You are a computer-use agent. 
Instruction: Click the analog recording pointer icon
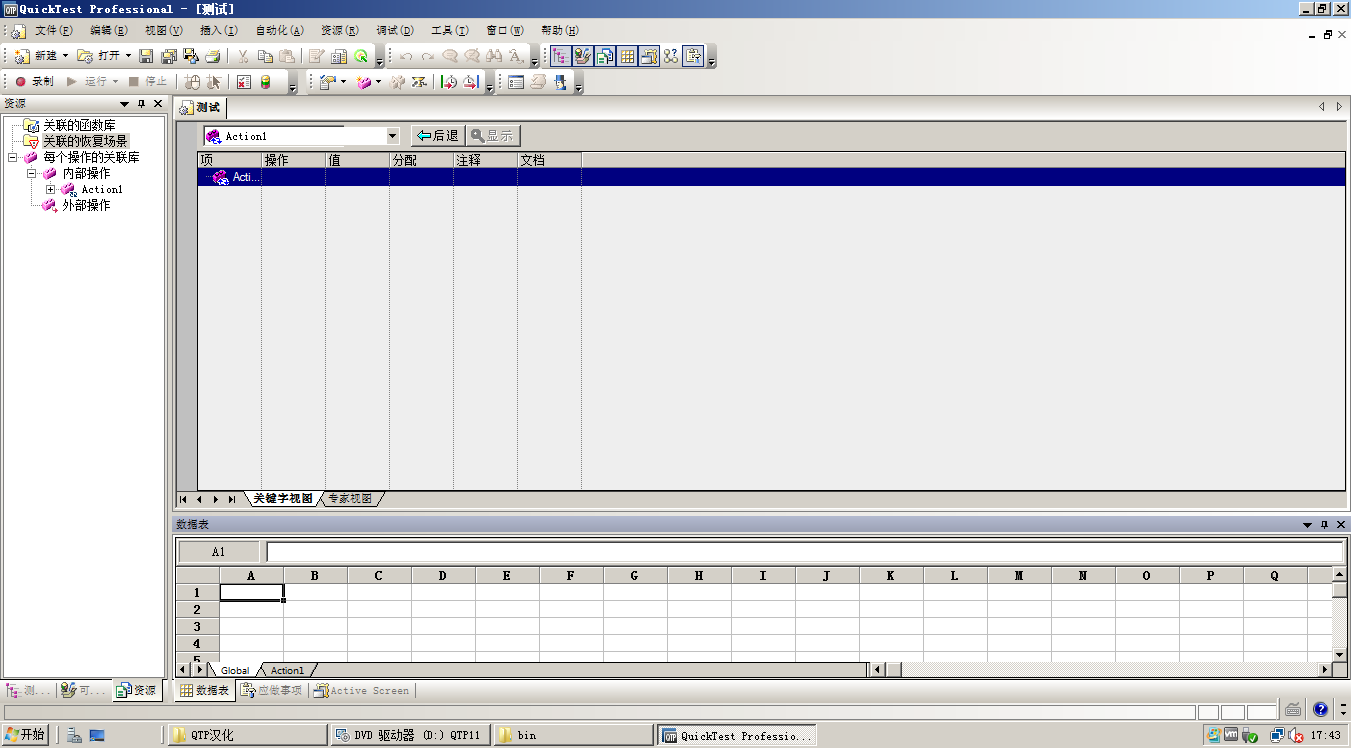pyautogui.click(x=213, y=82)
